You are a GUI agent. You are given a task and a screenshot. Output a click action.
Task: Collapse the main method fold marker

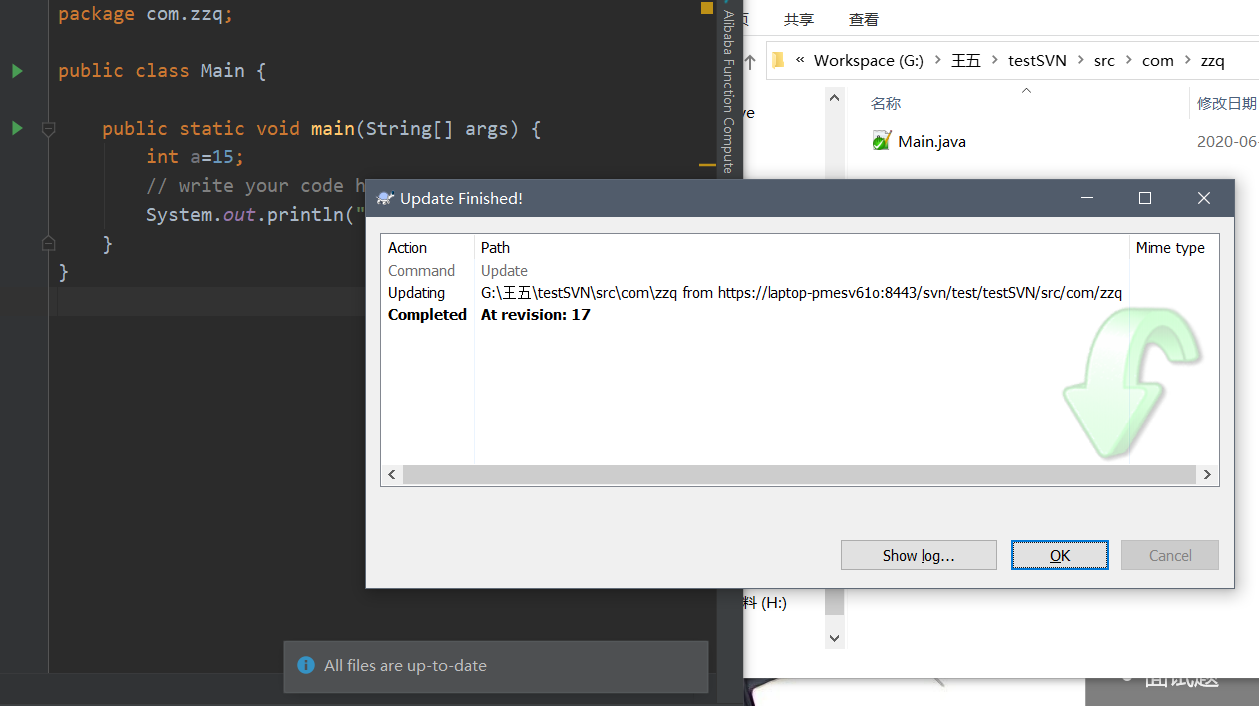(x=48, y=129)
